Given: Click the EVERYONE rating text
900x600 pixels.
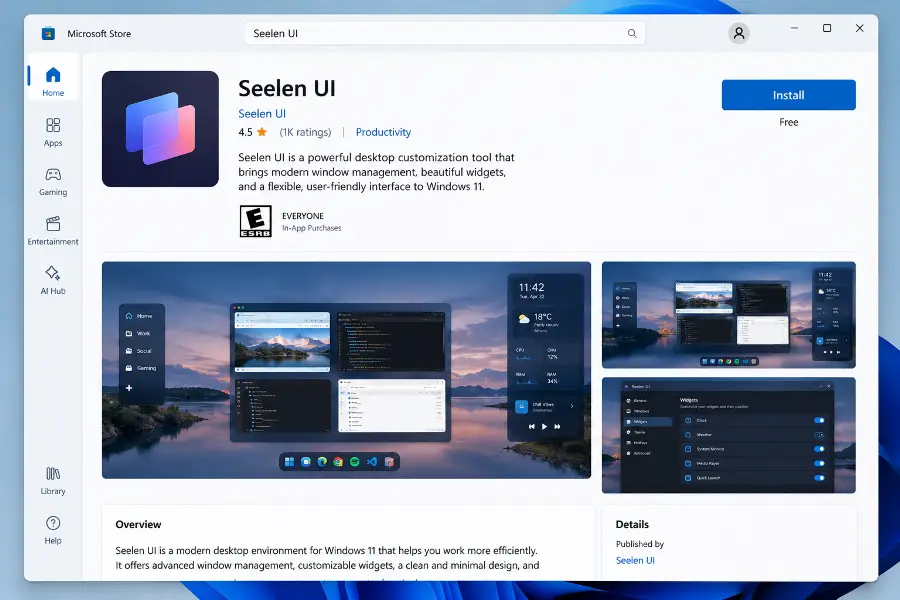Looking at the screenshot, I should click(303, 216).
